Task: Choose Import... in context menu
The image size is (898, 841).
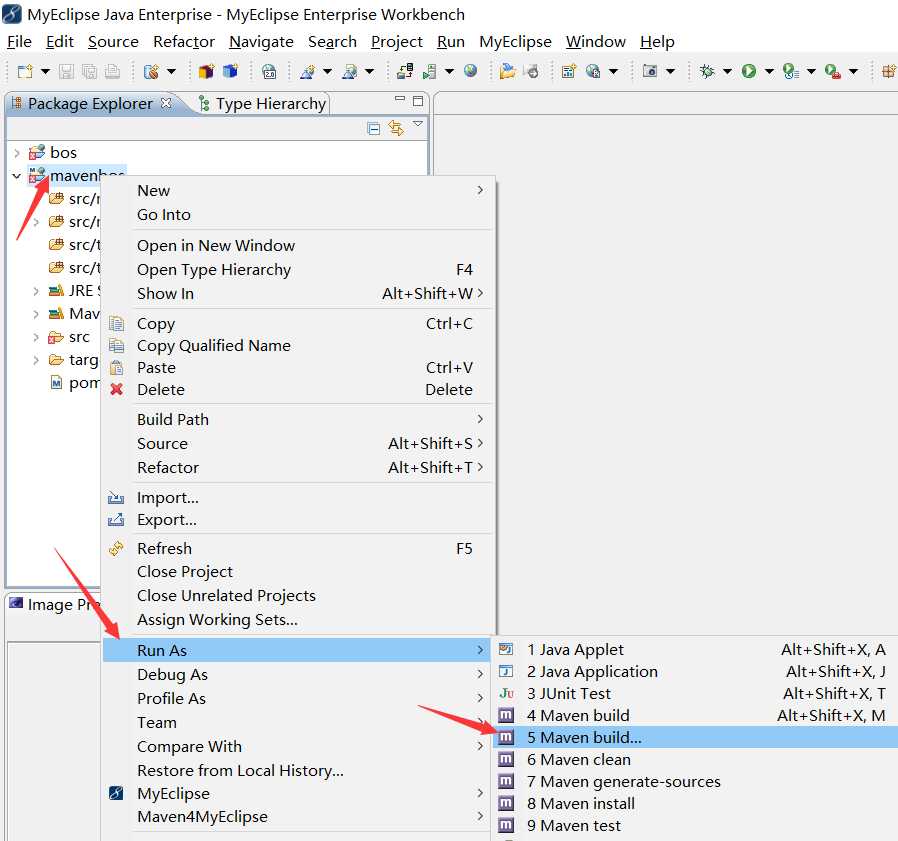Action: click(x=298, y=498)
